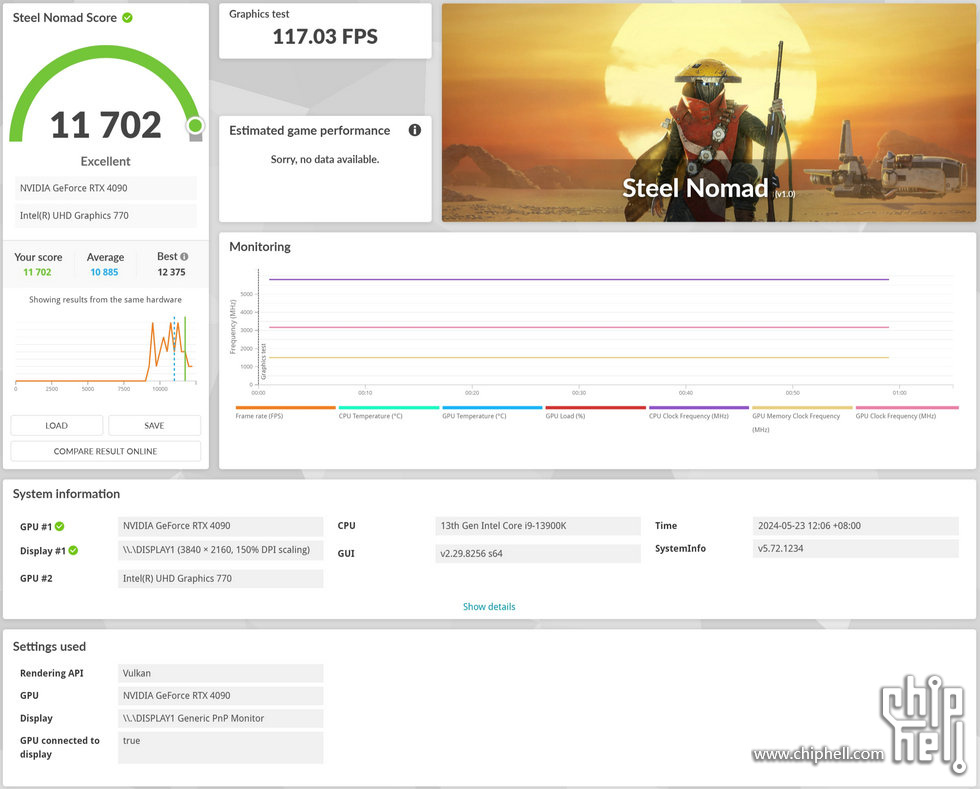Toggle the CPU Clock Frequency (MHz) legend item

tap(699, 413)
